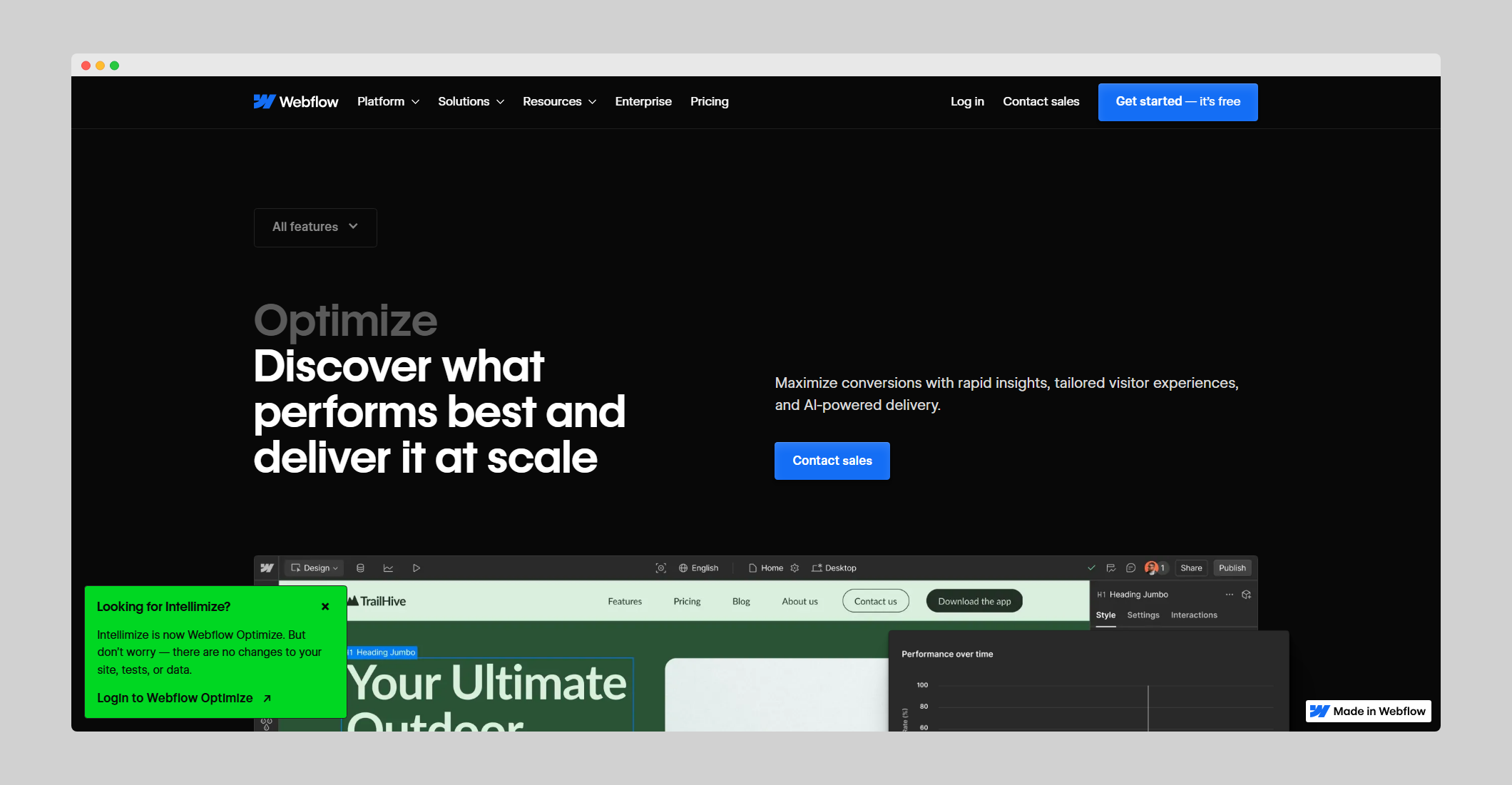Viewport: 1512px width, 785px height.
Task: Expand the All features dropdown
Action: pyautogui.click(x=315, y=227)
